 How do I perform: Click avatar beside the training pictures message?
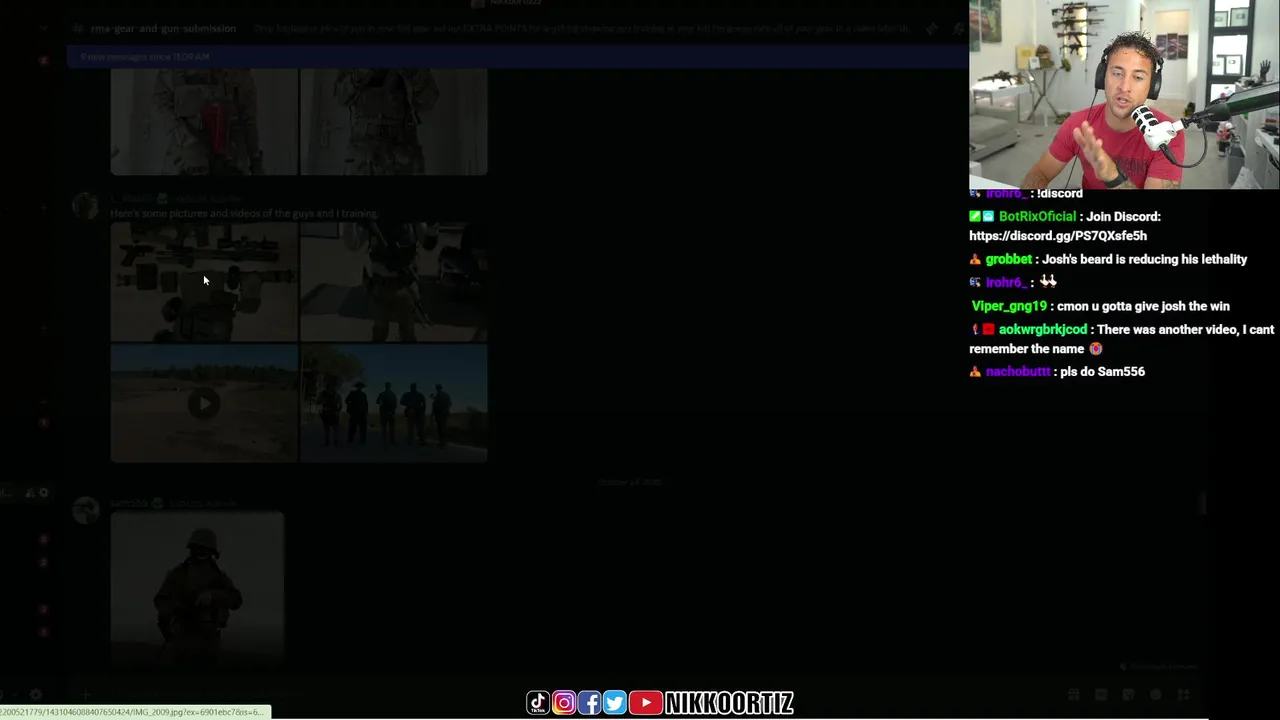tap(86, 206)
